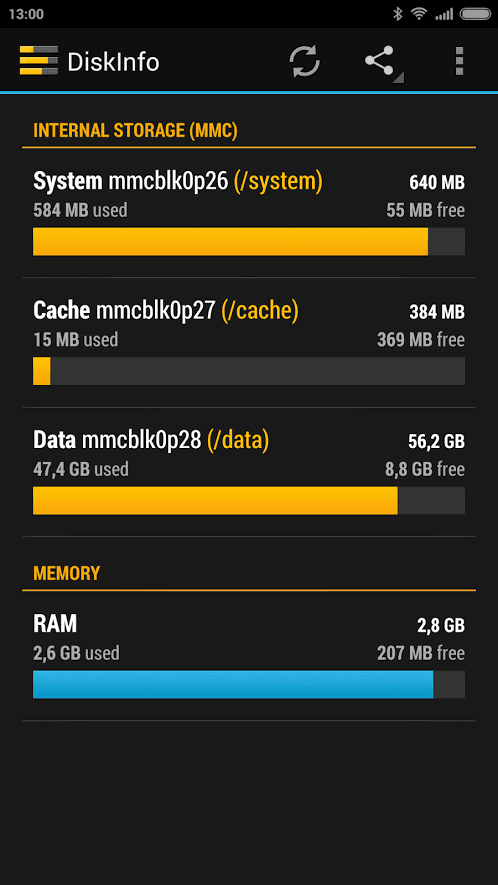Tap the System partition usage bar

point(249,242)
